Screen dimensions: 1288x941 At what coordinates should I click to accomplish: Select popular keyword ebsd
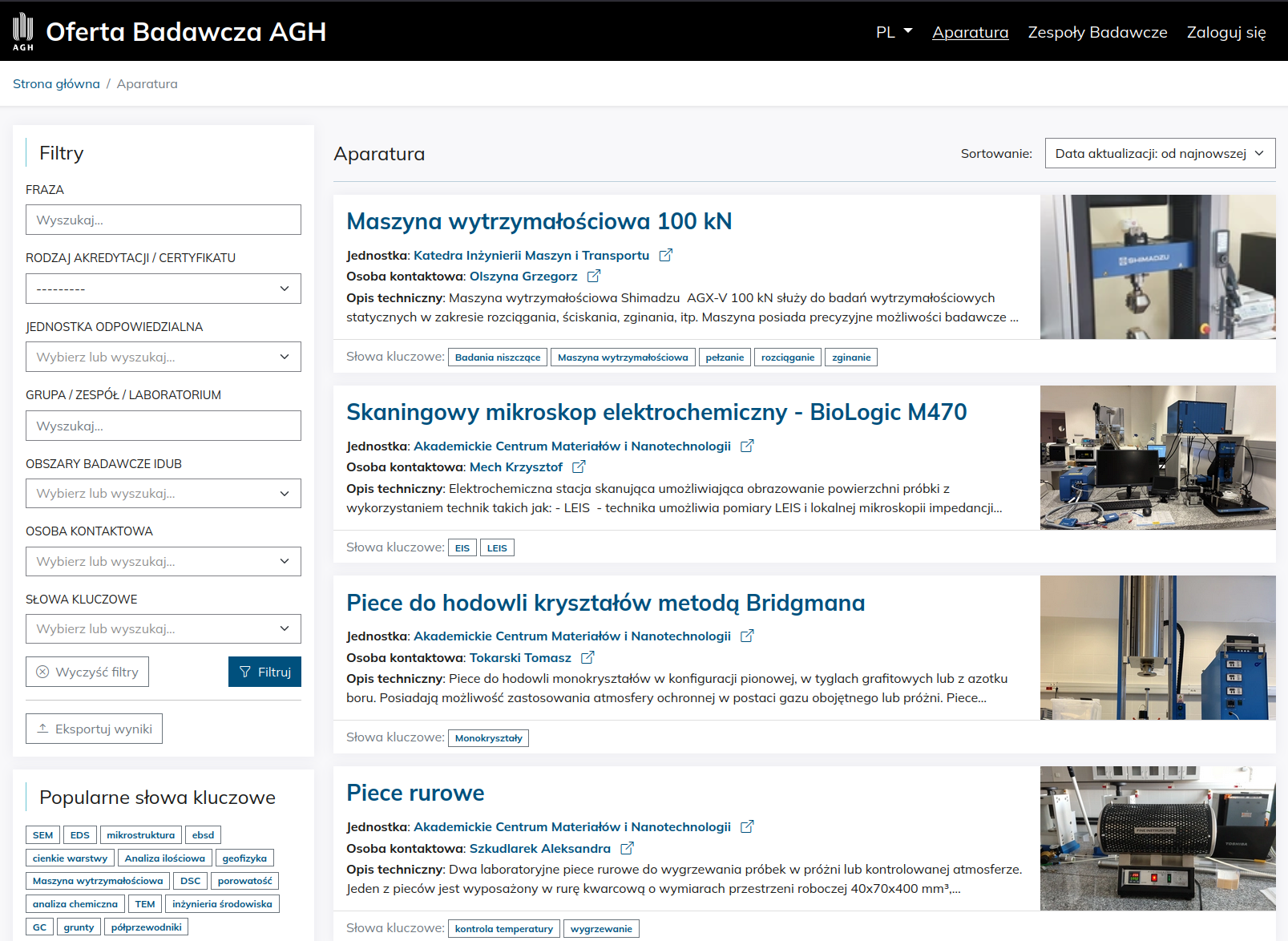[x=203, y=835]
